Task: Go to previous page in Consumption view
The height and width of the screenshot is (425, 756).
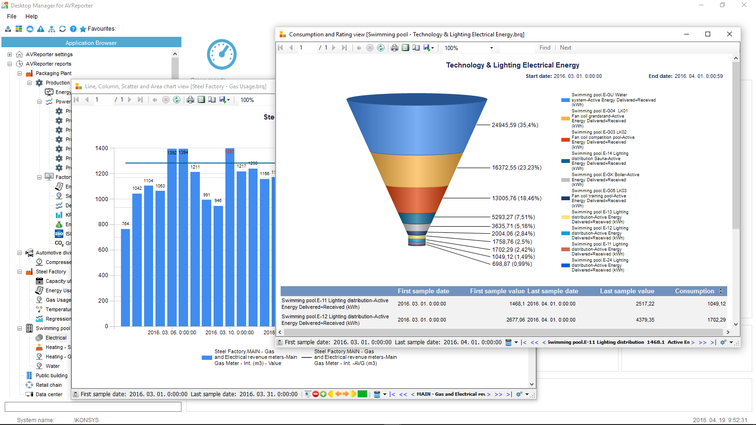Action: coord(291,48)
